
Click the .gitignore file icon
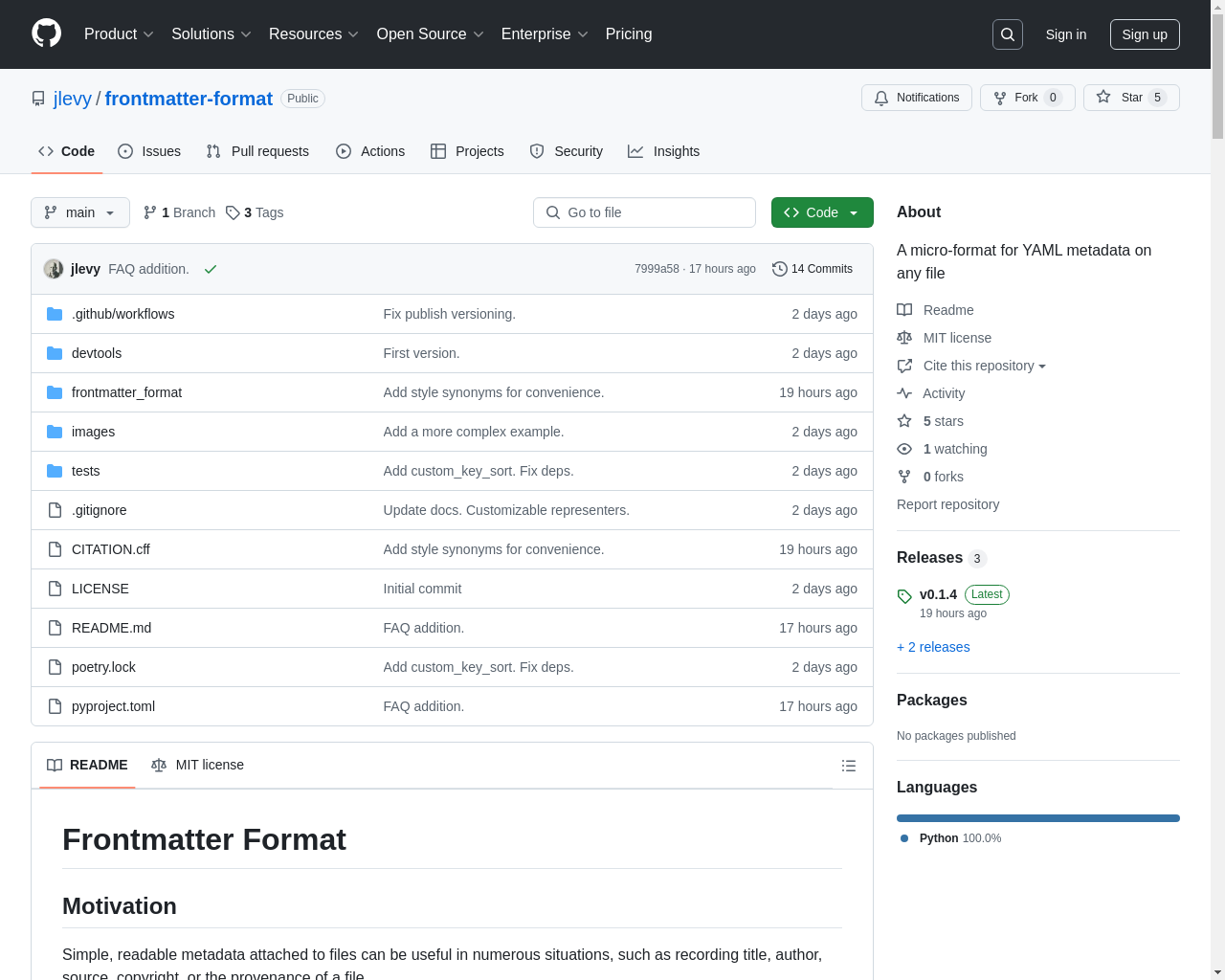click(x=55, y=510)
